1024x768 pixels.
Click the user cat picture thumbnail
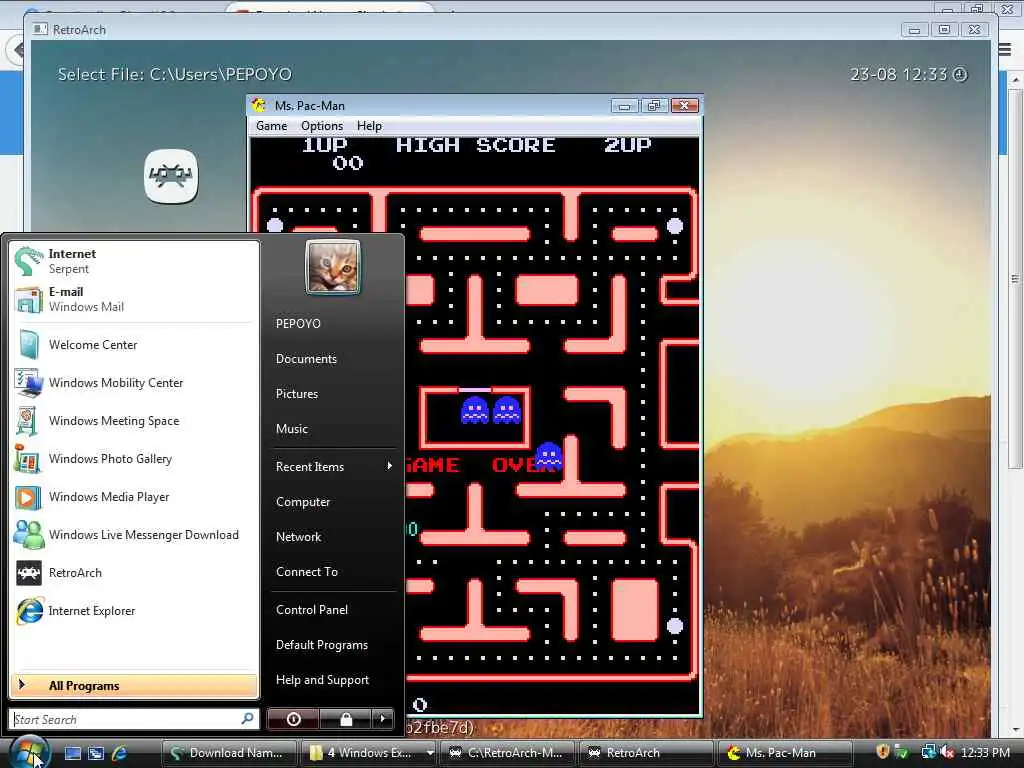click(333, 267)
